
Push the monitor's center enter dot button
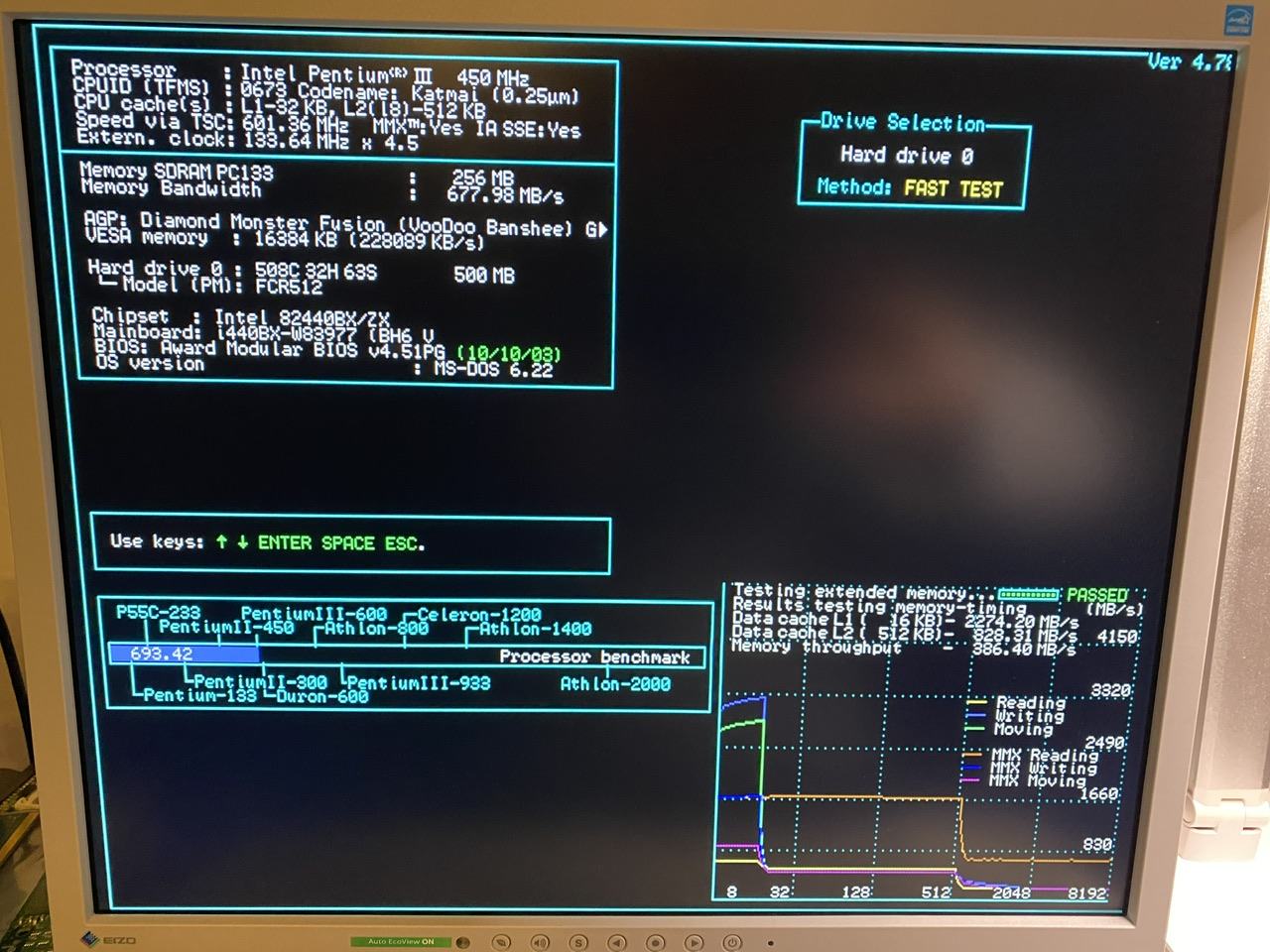coord(656,942)
